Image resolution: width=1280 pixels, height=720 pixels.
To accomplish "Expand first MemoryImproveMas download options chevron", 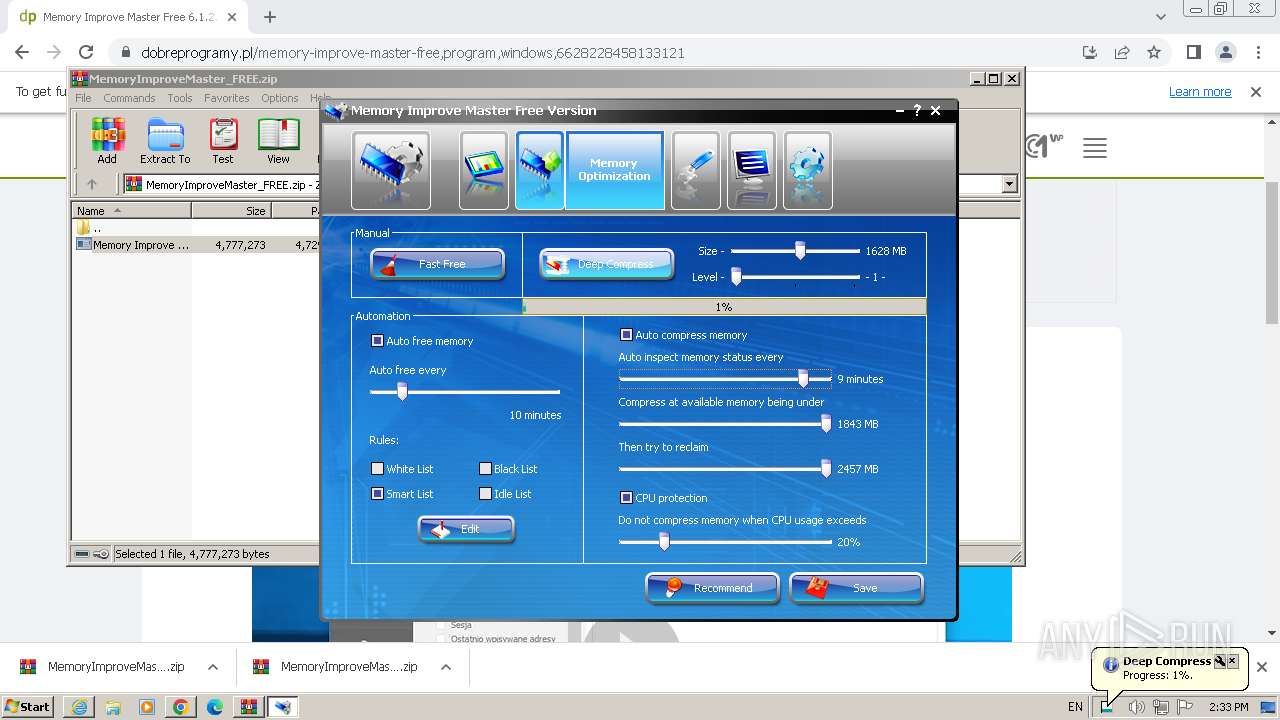I will coord(213,667).
